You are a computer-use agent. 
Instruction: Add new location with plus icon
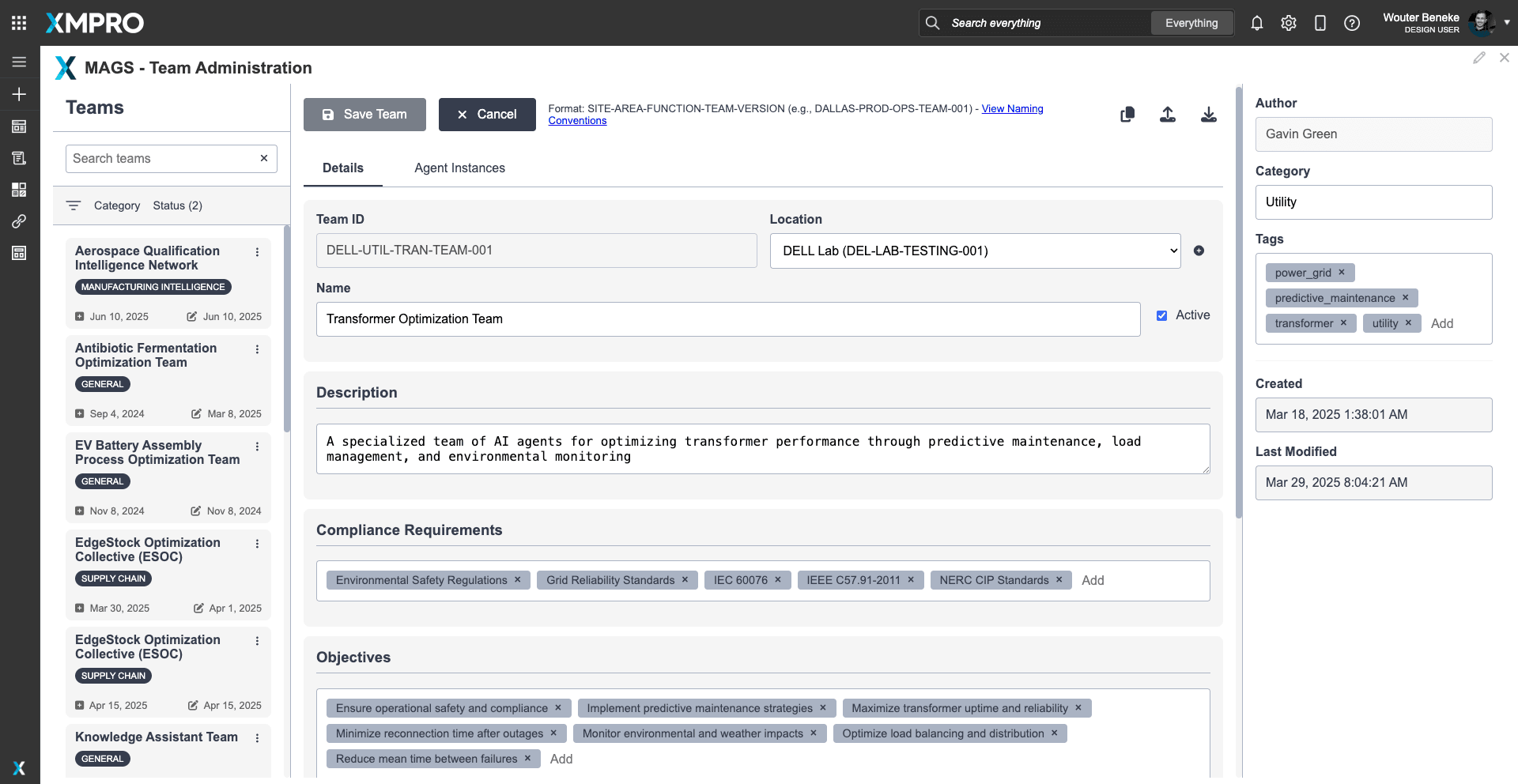pyautogui.click(x=1199, y=251)
